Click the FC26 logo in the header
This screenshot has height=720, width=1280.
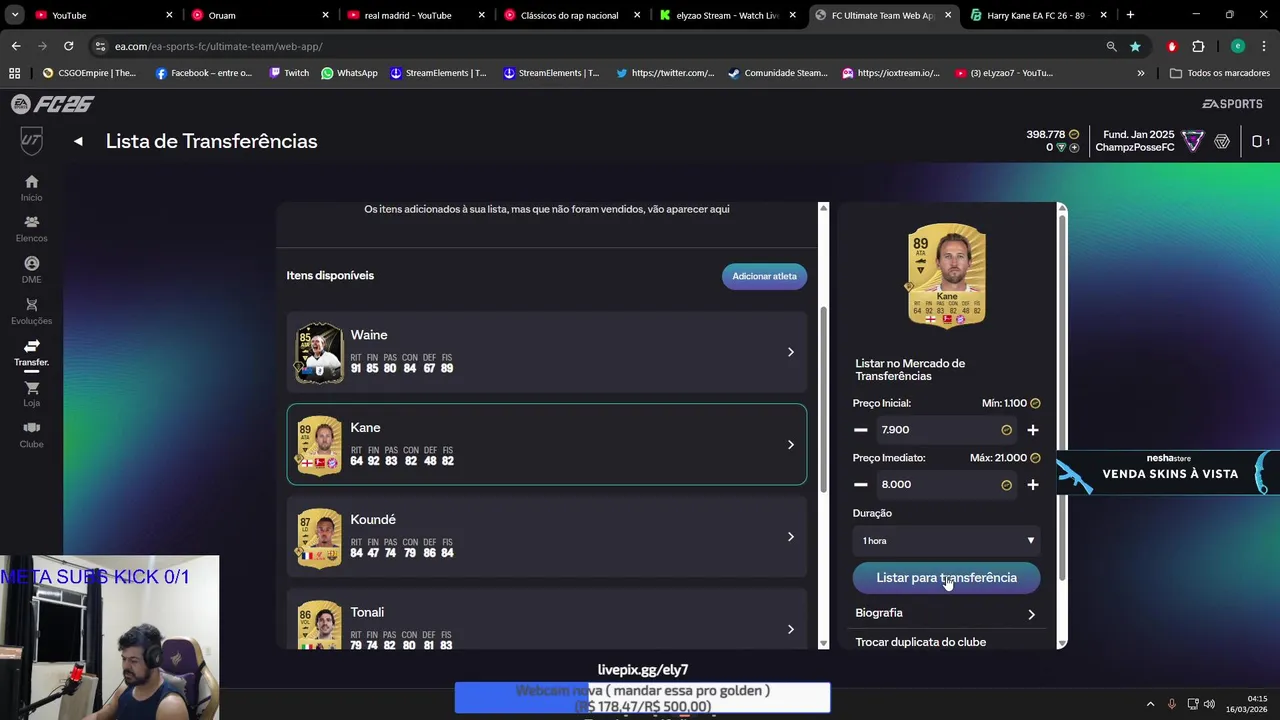(x=52, y=104)
